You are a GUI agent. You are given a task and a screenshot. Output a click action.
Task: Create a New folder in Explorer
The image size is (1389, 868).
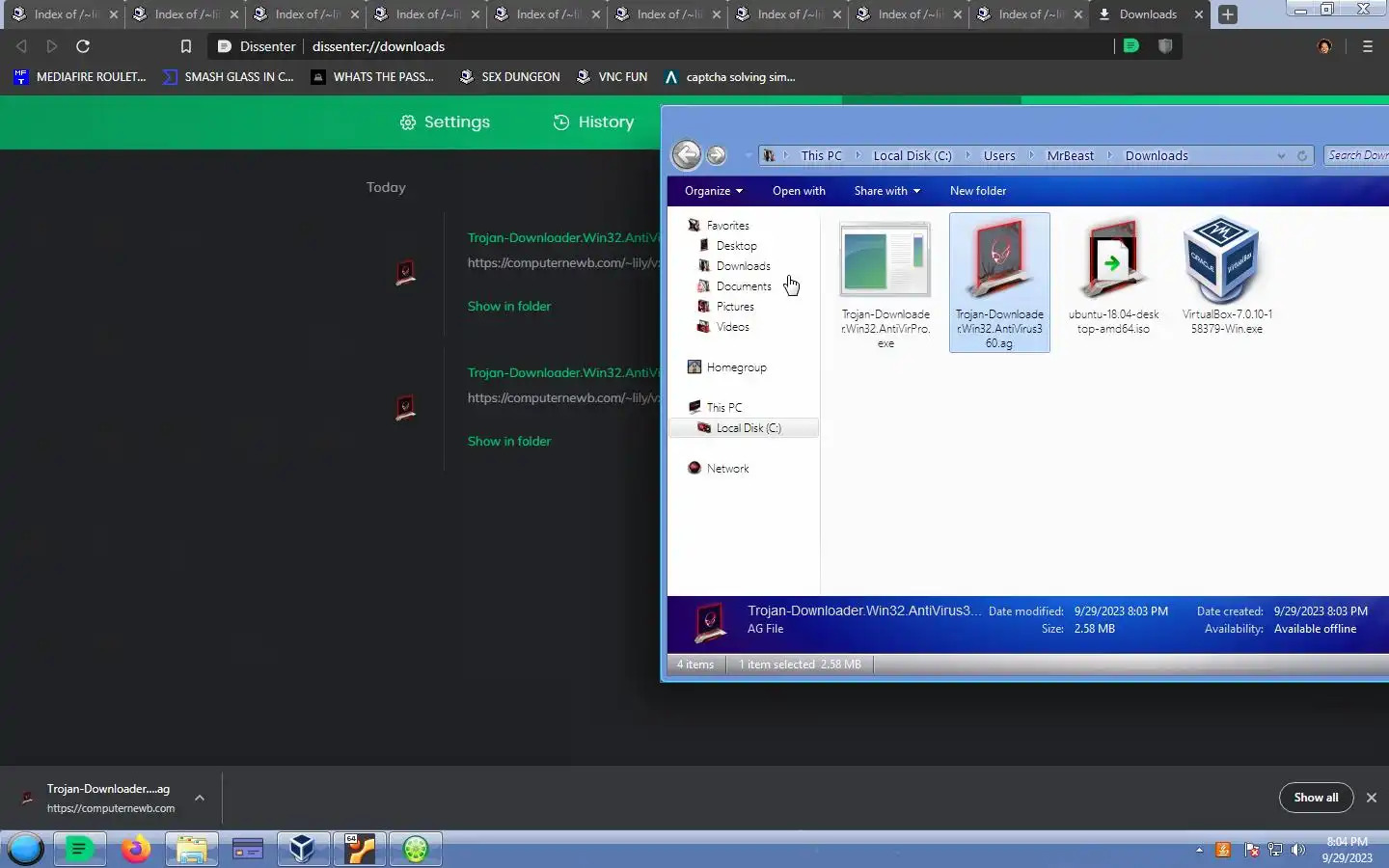pos(978,191)
